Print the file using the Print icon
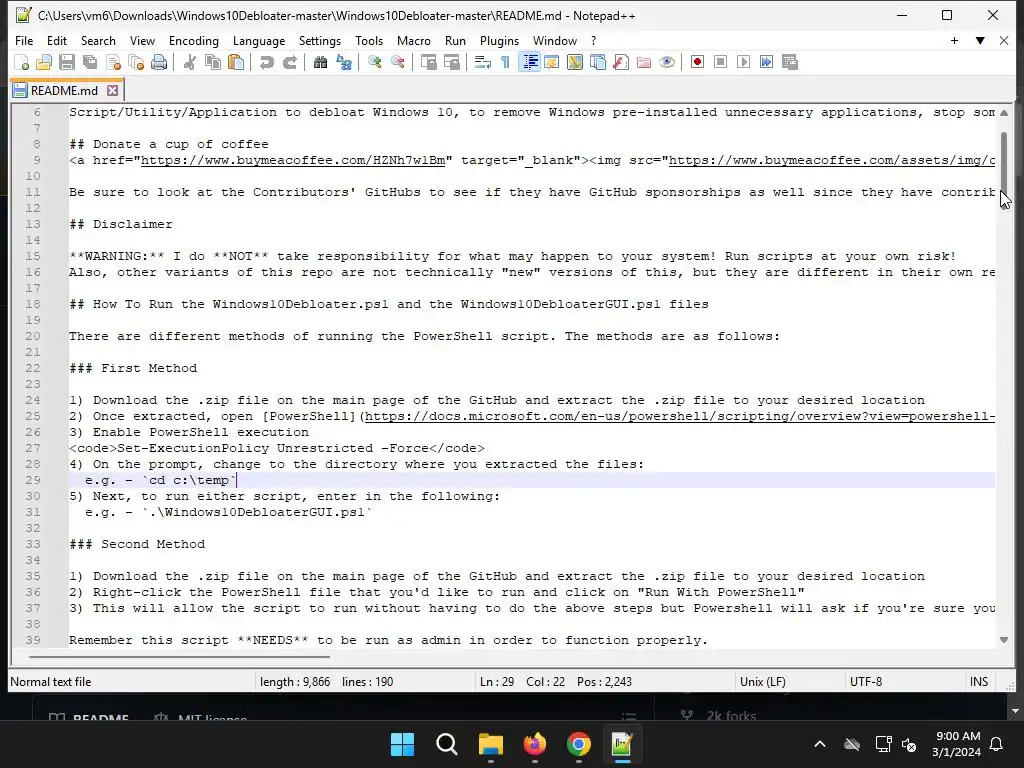1024x768 pixels. 159,62
